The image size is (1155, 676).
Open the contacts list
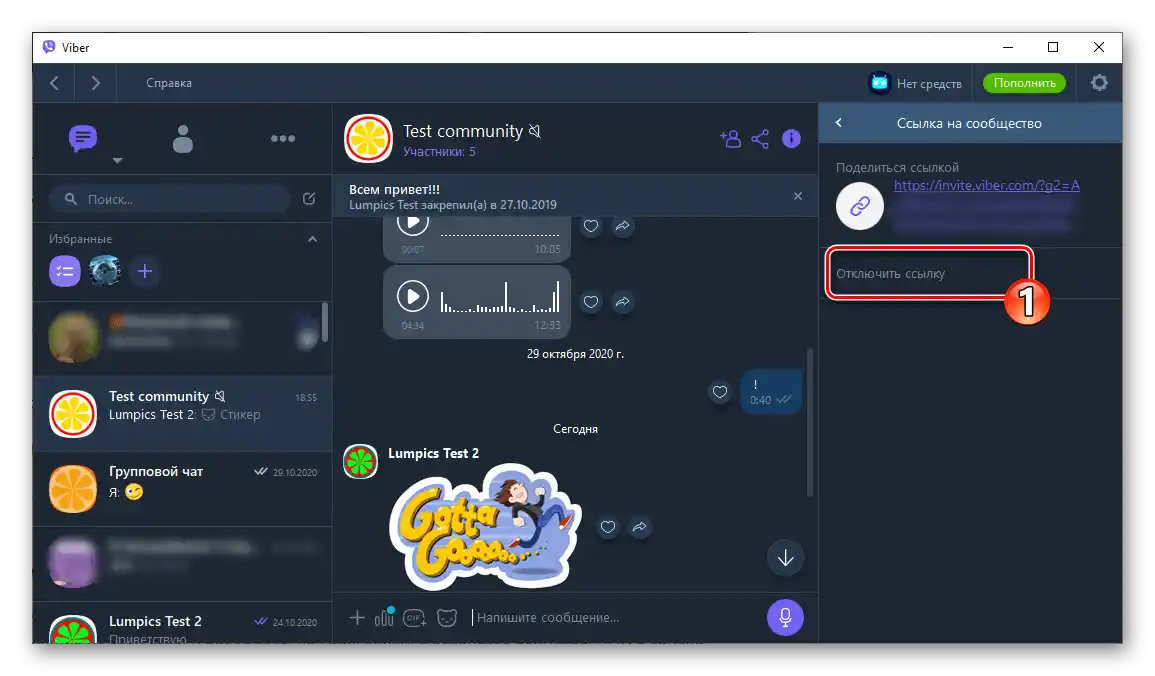tap(182, 138)
